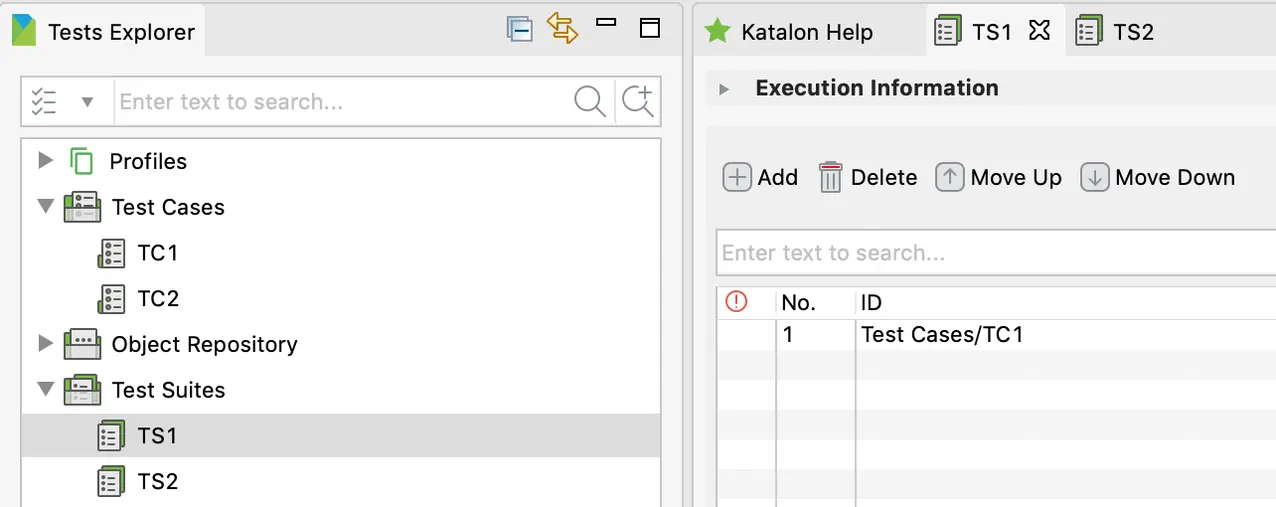Screen dimensions: 1276x507
Task: Click the Move Down arrow icon
Action: pos(1094,178)
